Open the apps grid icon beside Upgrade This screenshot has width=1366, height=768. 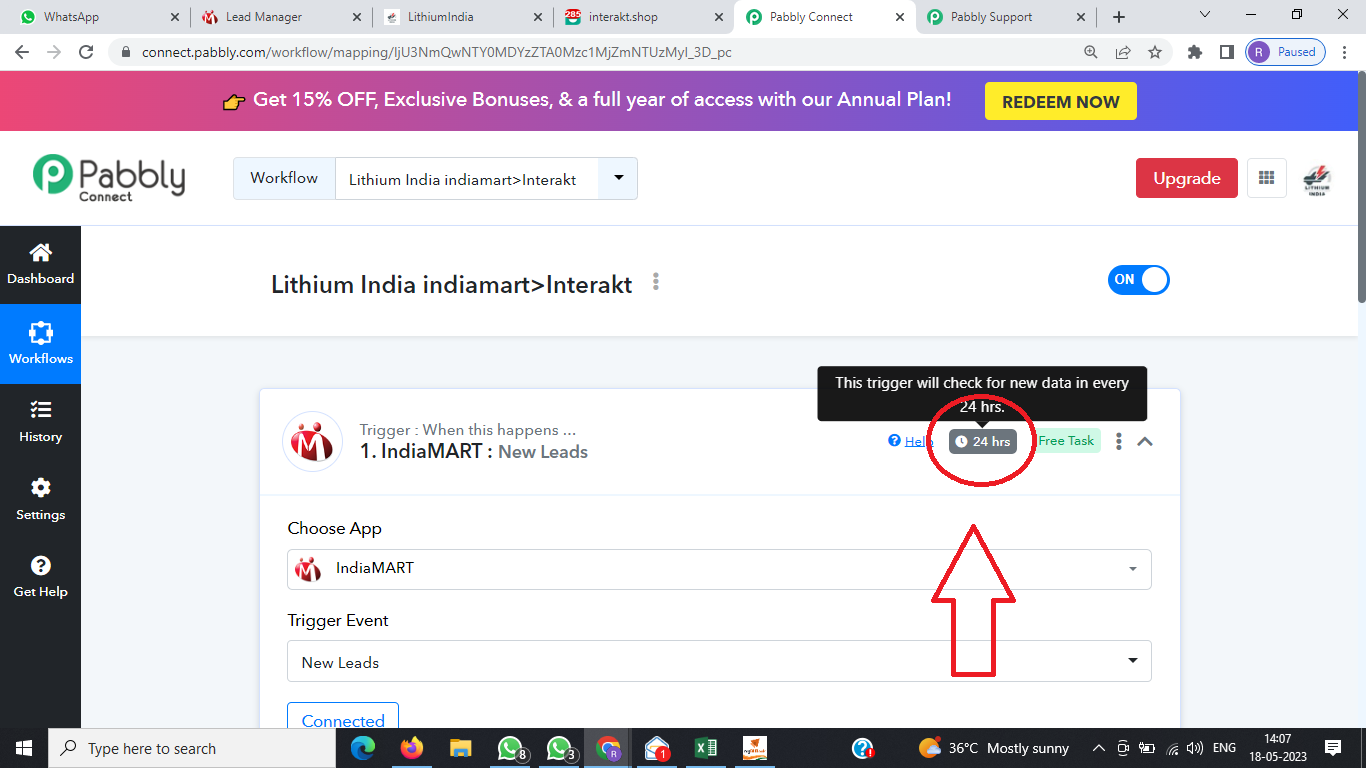(1267, 178)
